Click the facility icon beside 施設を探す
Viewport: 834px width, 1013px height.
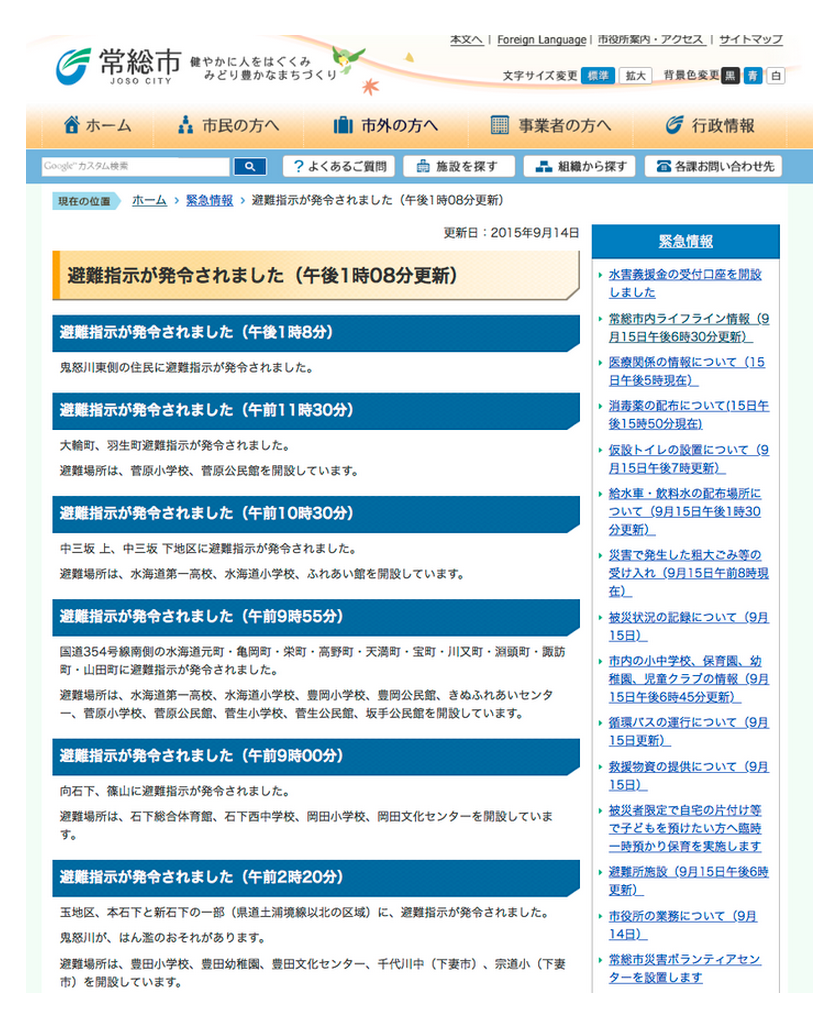point(422,167)
